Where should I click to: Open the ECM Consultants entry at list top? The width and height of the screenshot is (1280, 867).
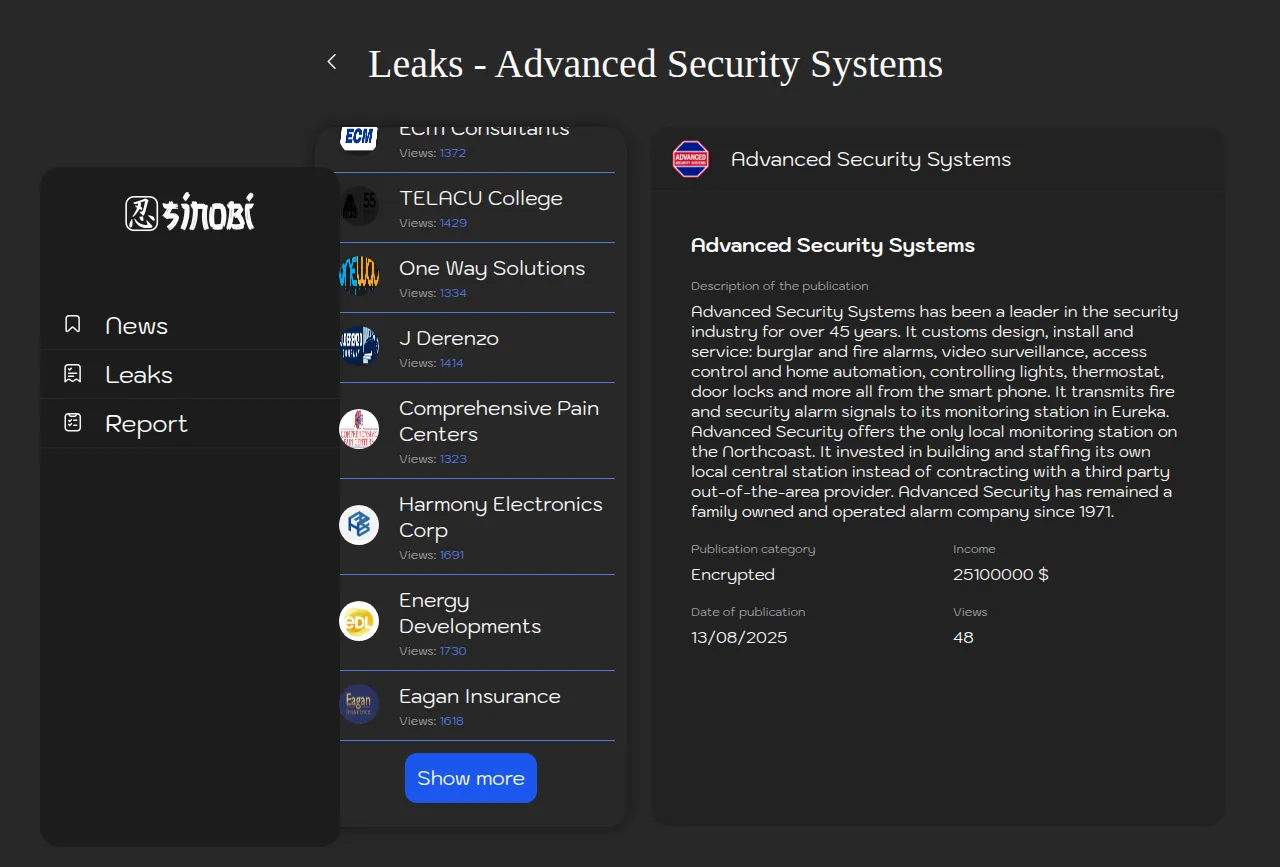(484, 135)
